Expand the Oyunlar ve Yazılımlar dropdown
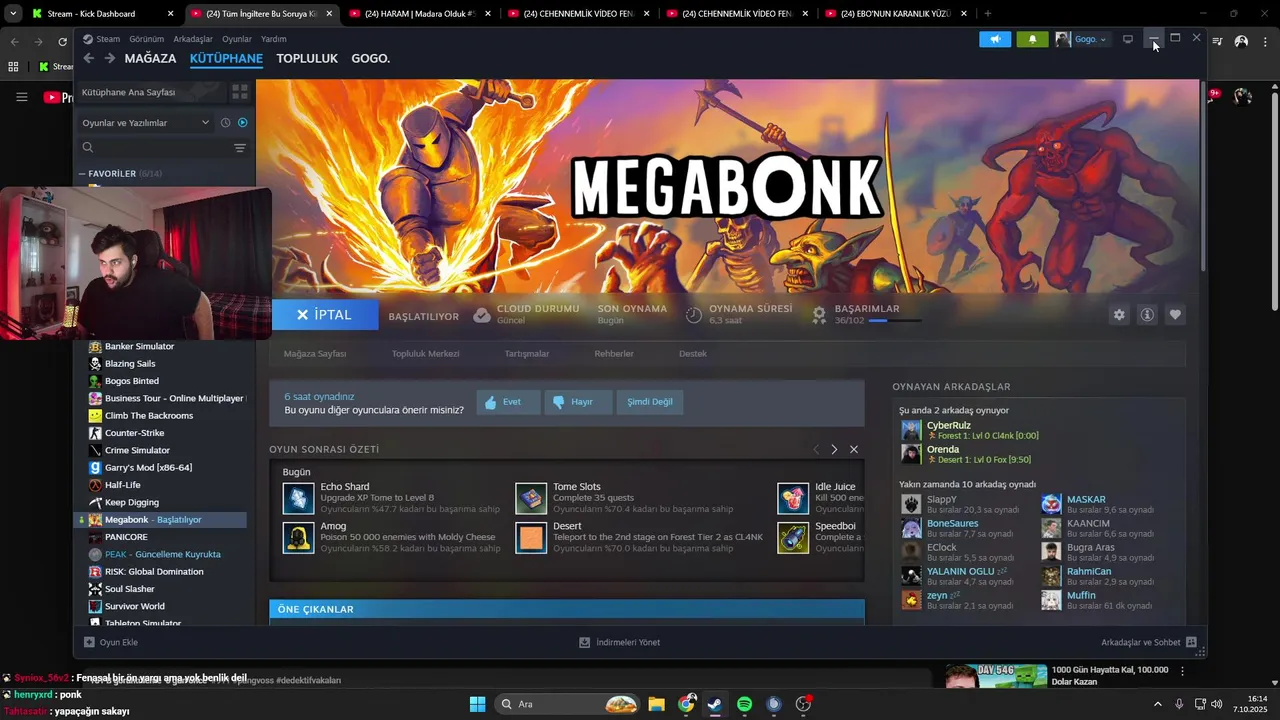Image resolution: width=1280 pixels, height=720 pixels. click(146, 122)
